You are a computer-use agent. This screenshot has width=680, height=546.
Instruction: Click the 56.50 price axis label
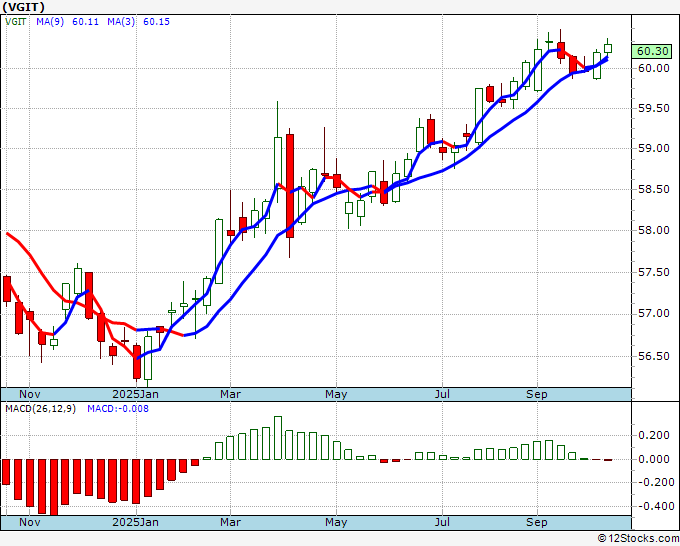(654, 356)
